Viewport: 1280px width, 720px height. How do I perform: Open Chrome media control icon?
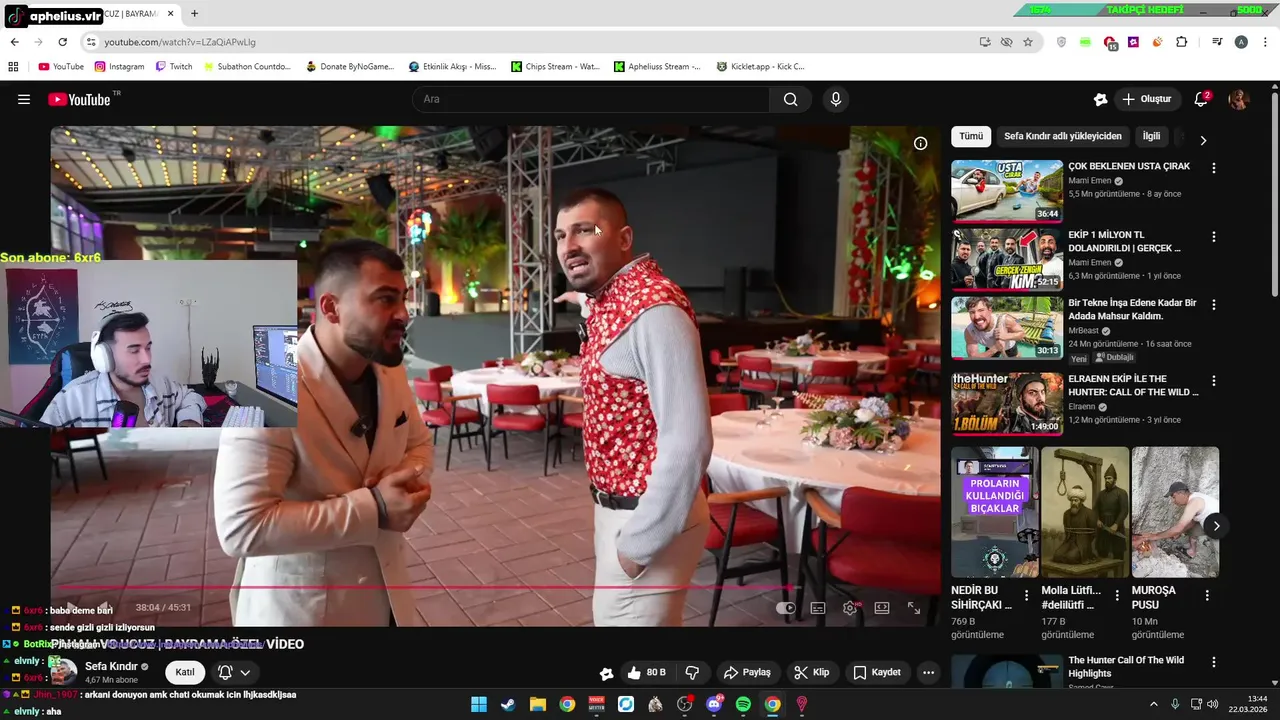[x=1217, y=42]
